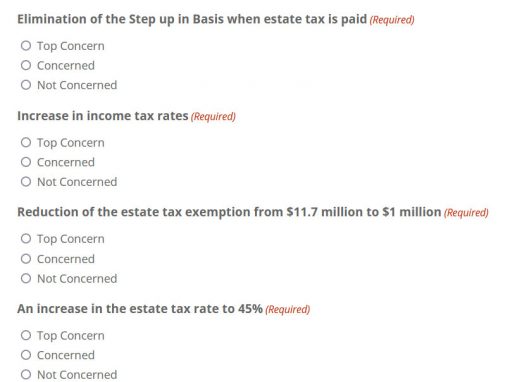Viewport: 510px width, 382px height.
Task: Pick Not Concerned for income tax rates
Action: (26, 182)
